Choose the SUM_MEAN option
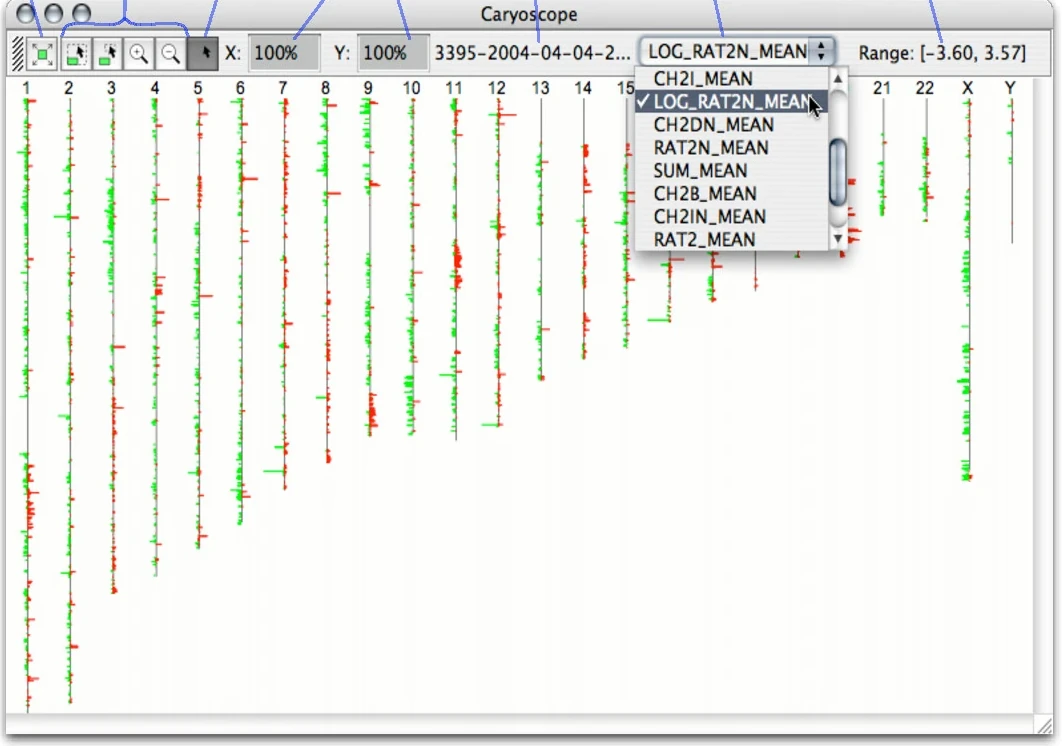Viewport: 1062px width, 746px height. pos(700,171)
